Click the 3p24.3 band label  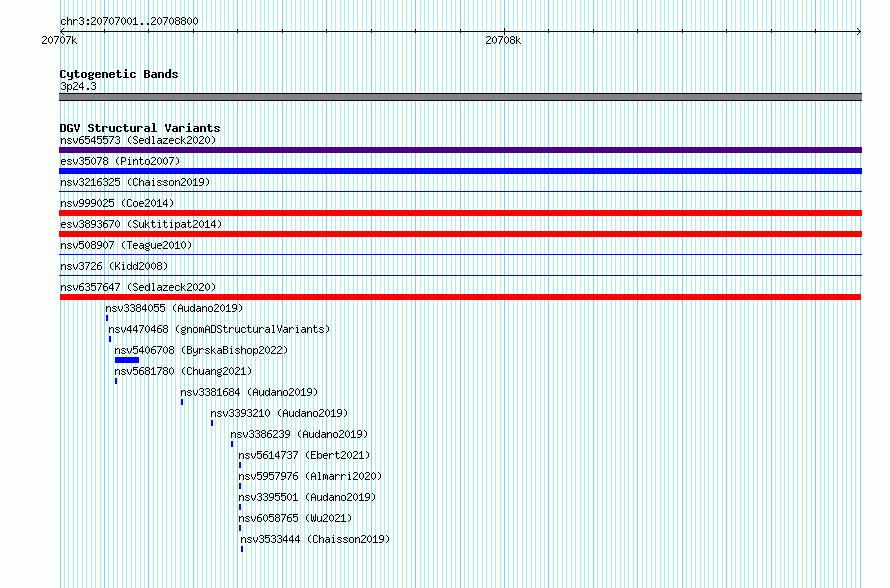[78, 86]
